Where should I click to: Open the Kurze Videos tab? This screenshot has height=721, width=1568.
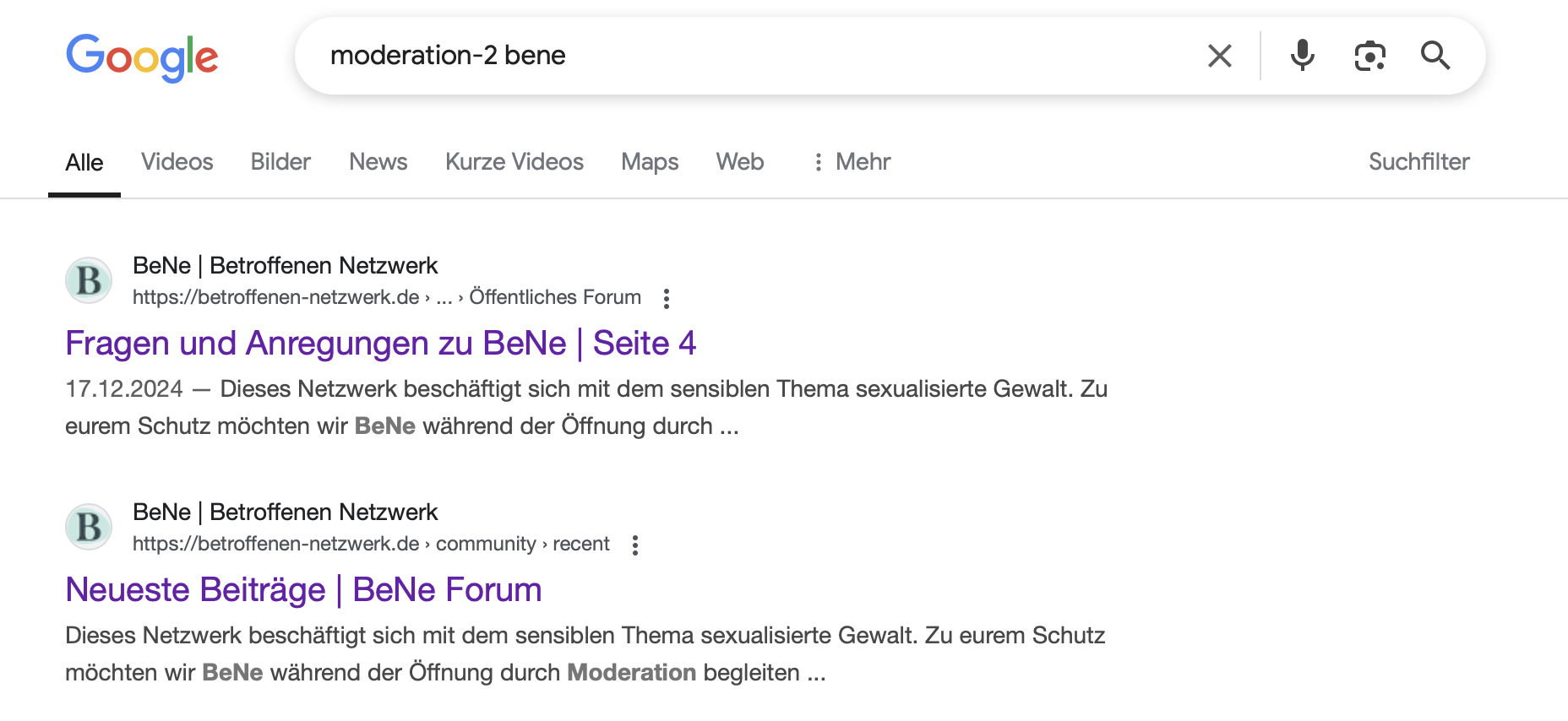click(514, 162)
